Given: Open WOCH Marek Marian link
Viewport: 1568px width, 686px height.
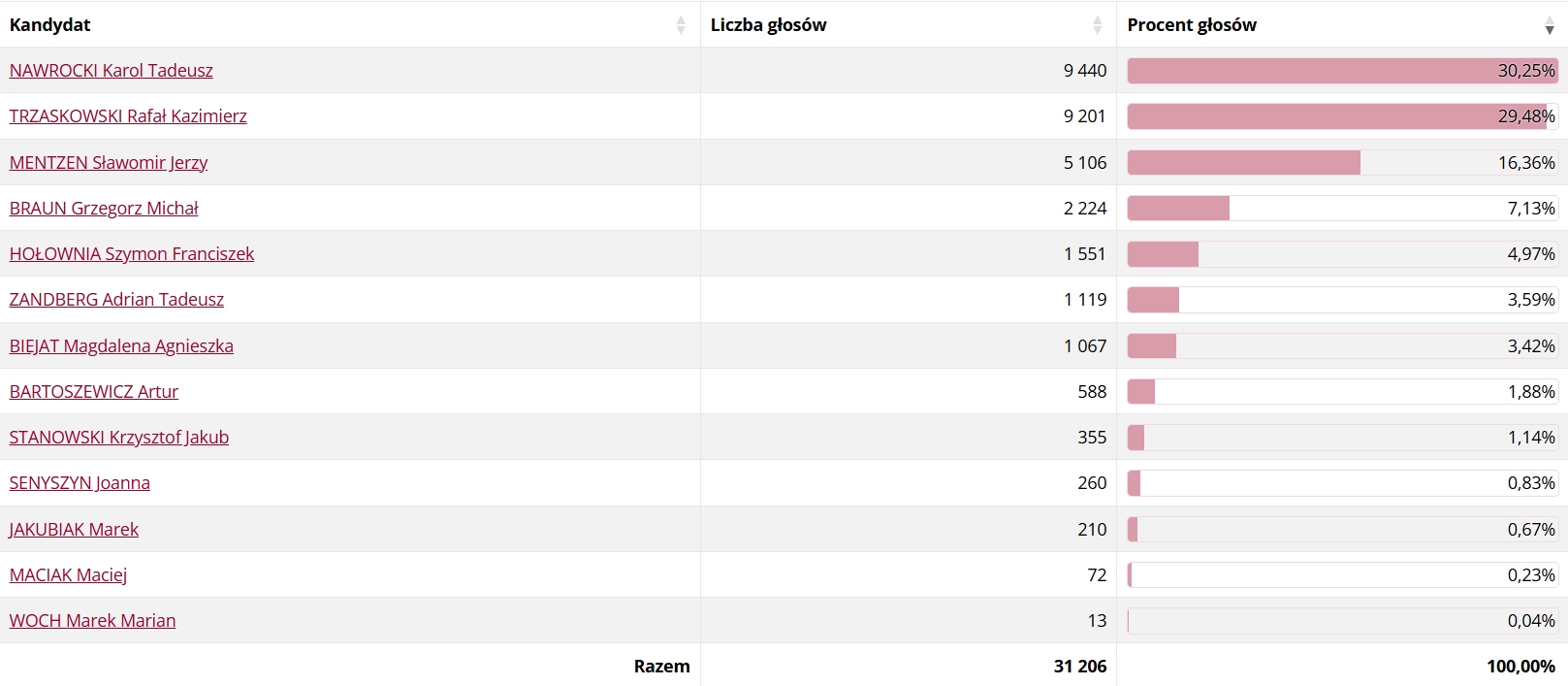Looking at the screenshot, I should [x=92, y=621].
